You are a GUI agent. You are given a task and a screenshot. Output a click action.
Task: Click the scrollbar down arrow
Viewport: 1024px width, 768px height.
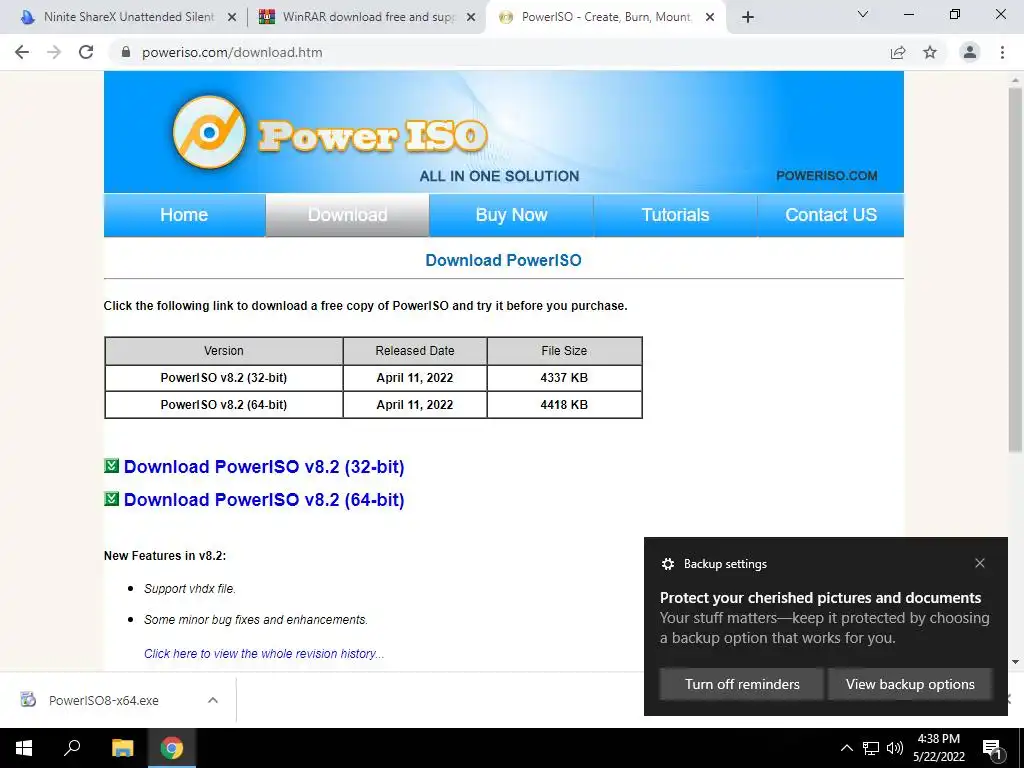tap(1015, 662)
